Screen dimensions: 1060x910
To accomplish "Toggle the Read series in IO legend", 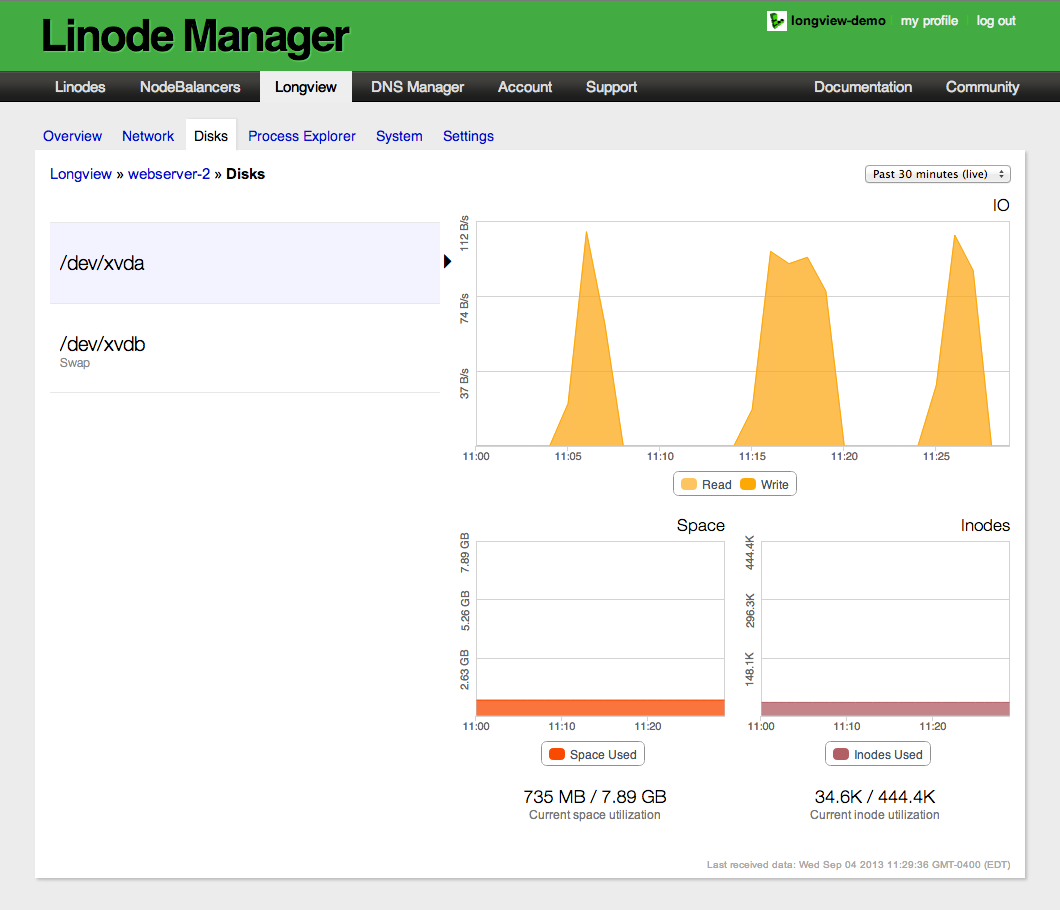I will tap(706, 485).
